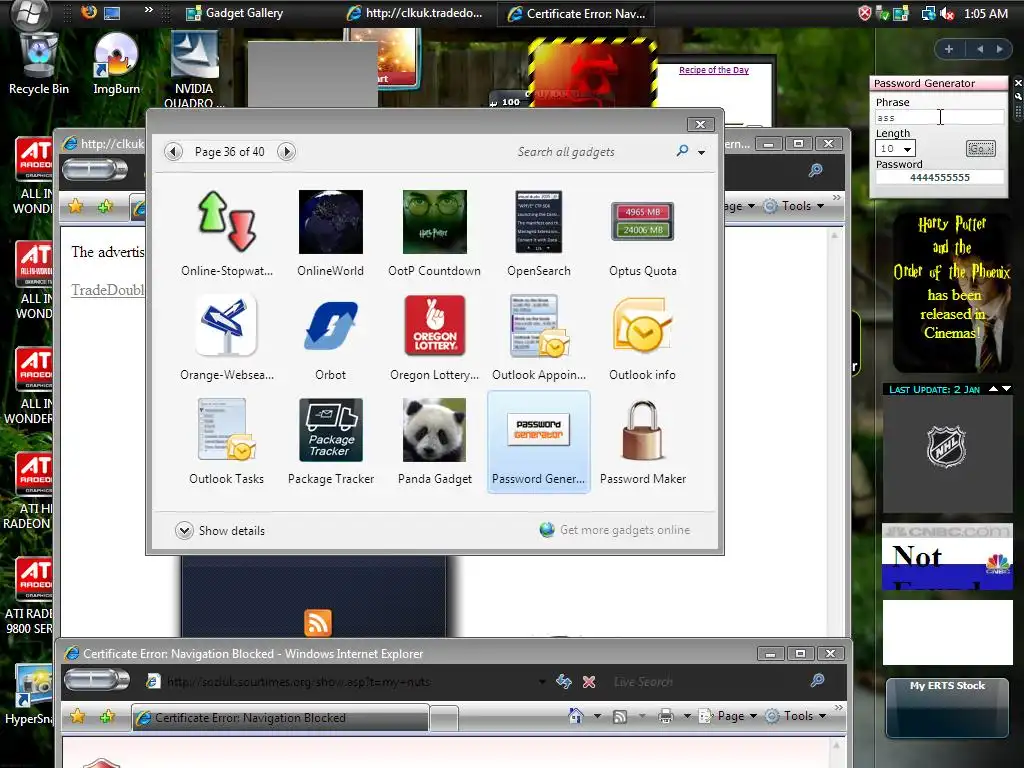Click Stop button in Certificate Error window
Image resolution: width=1024 pixels, height=768 pixels.
[x=589, y=682]
